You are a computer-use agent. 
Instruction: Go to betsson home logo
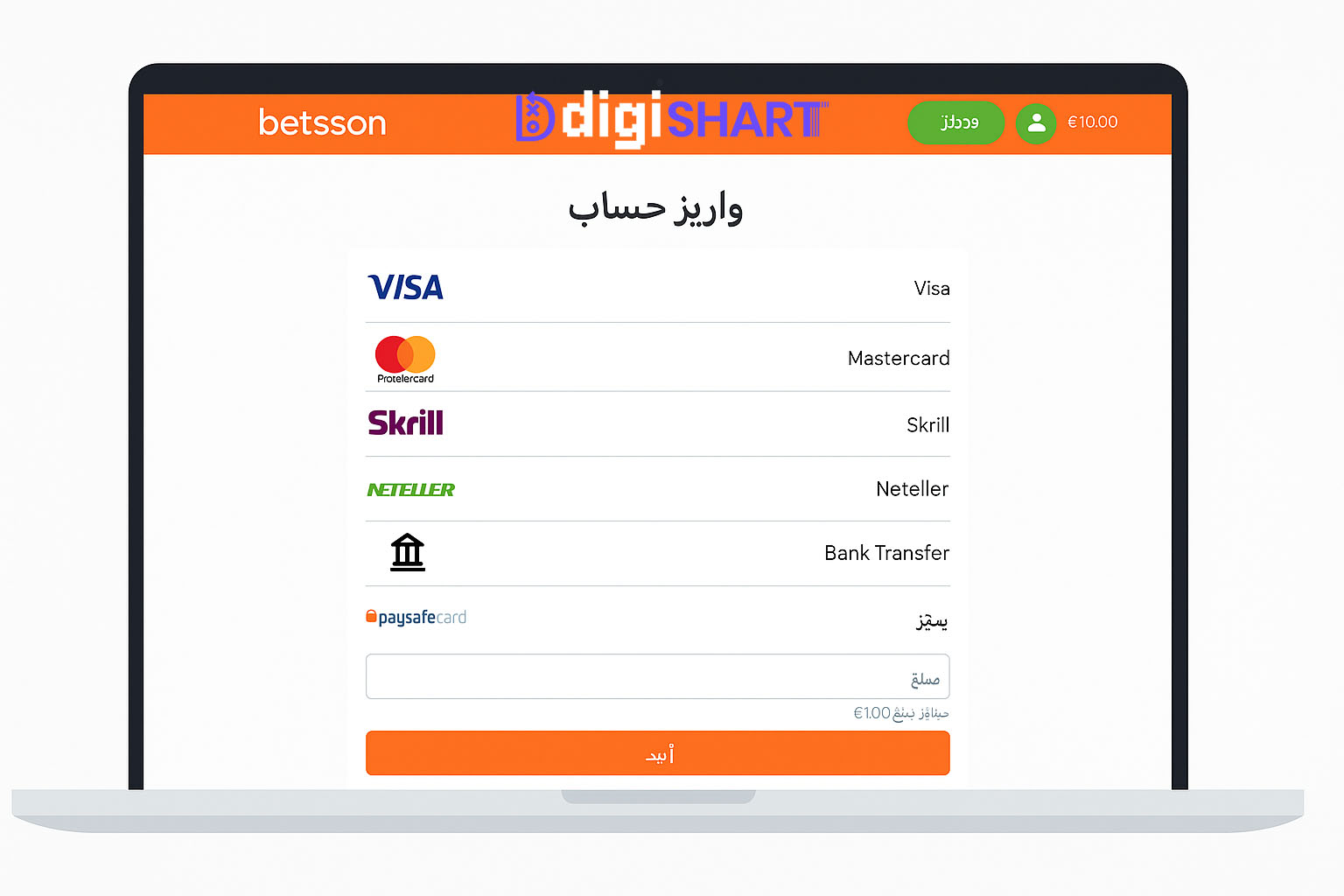tap(322, 122)
